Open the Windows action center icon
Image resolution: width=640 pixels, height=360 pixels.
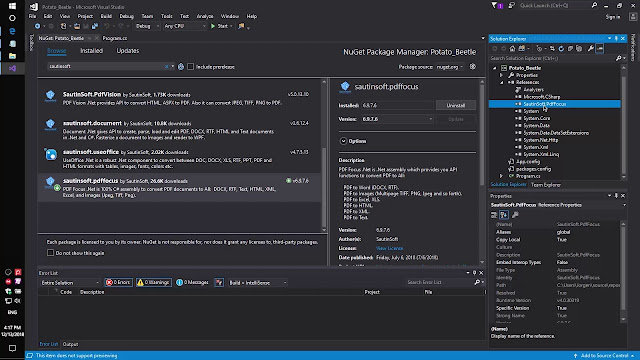(x=12, y=348)
